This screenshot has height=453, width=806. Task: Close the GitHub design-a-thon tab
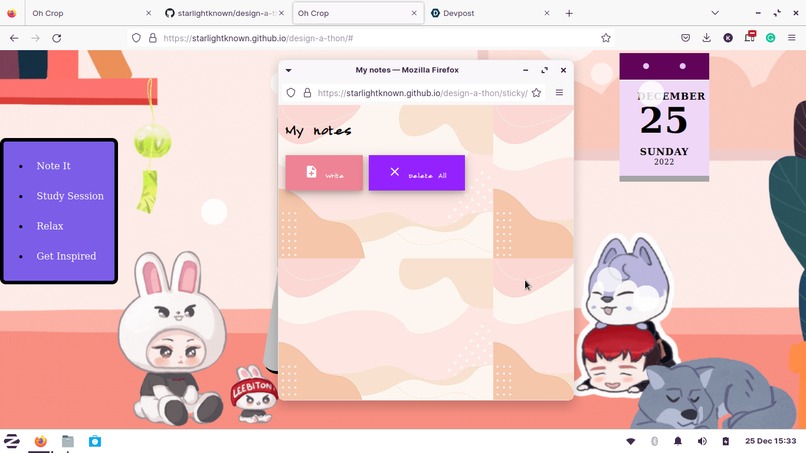(281, 13)
